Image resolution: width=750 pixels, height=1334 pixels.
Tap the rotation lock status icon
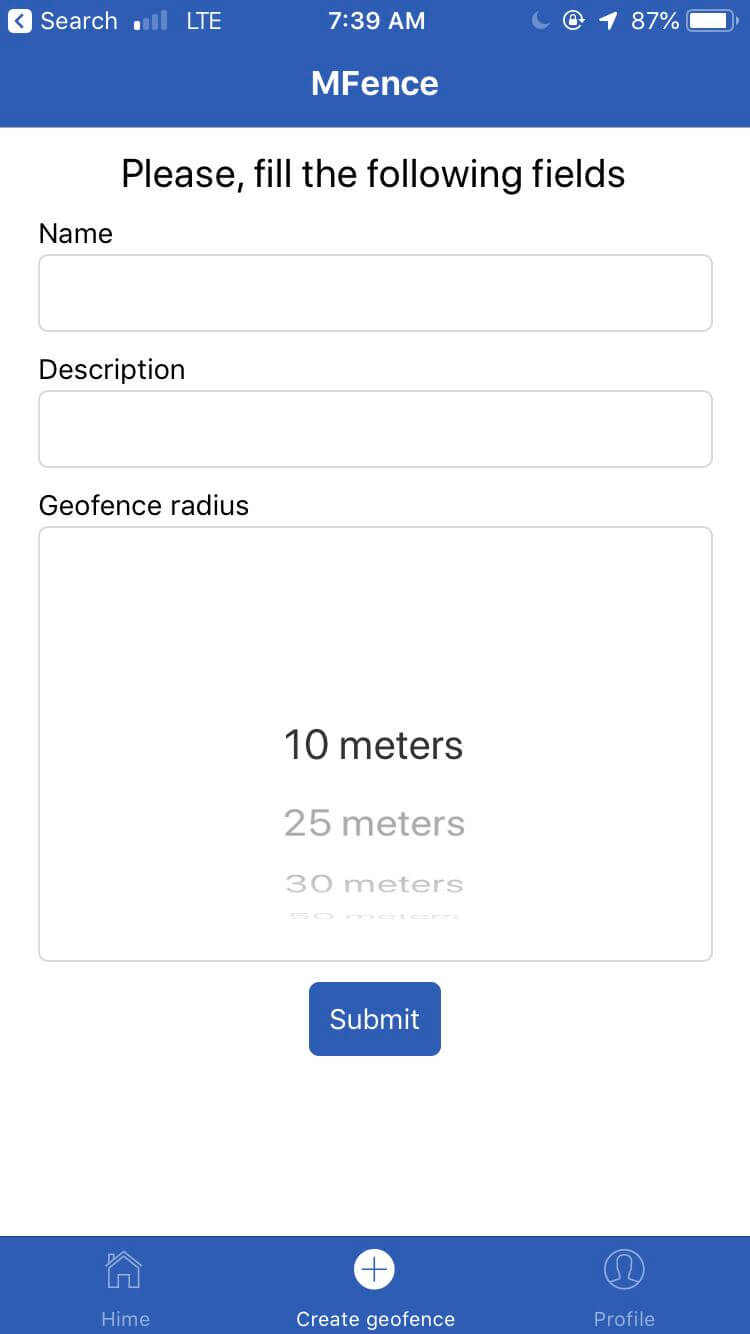[573, 21]
